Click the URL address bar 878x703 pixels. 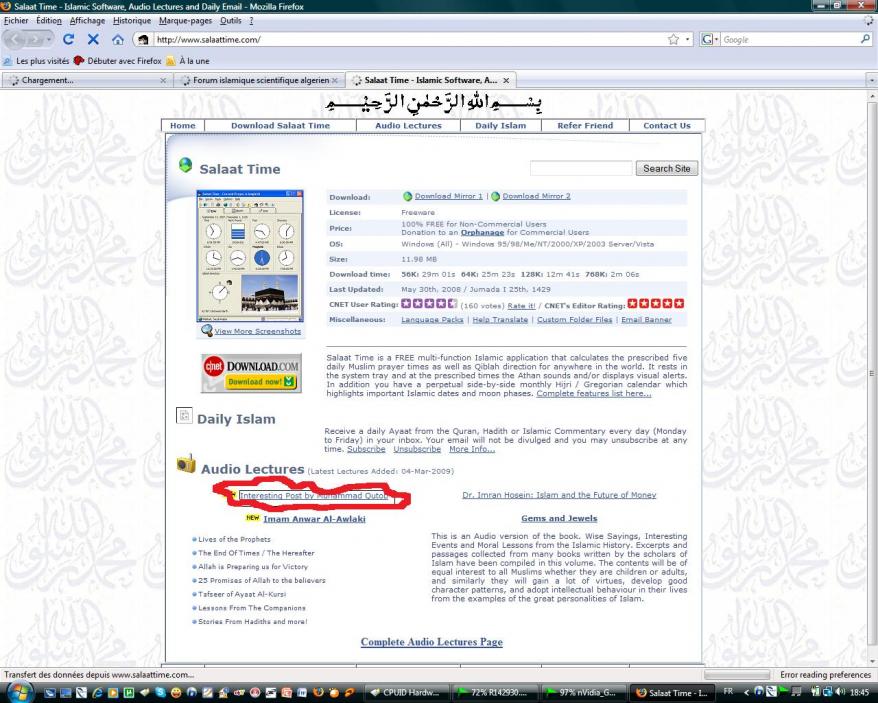[409, 40]
